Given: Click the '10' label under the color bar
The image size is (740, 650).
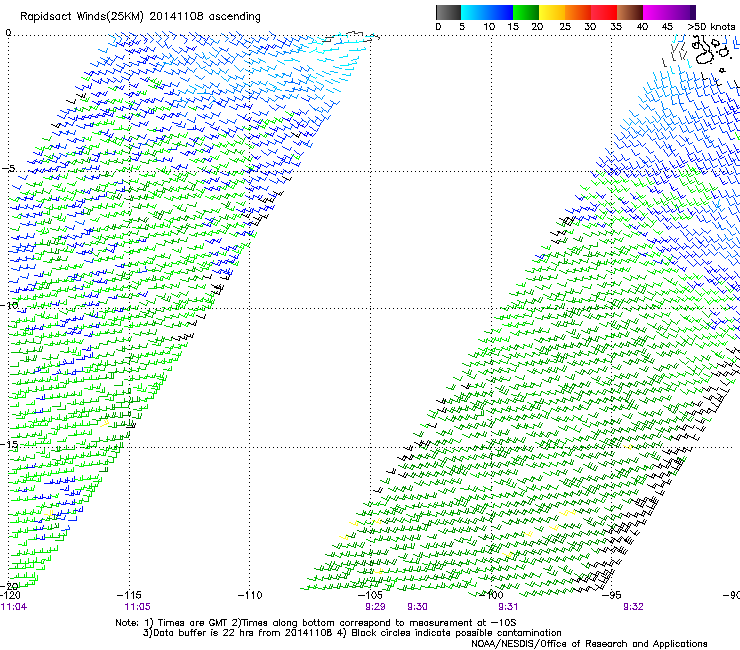Looking at the screenshot, I should point(489,27).
